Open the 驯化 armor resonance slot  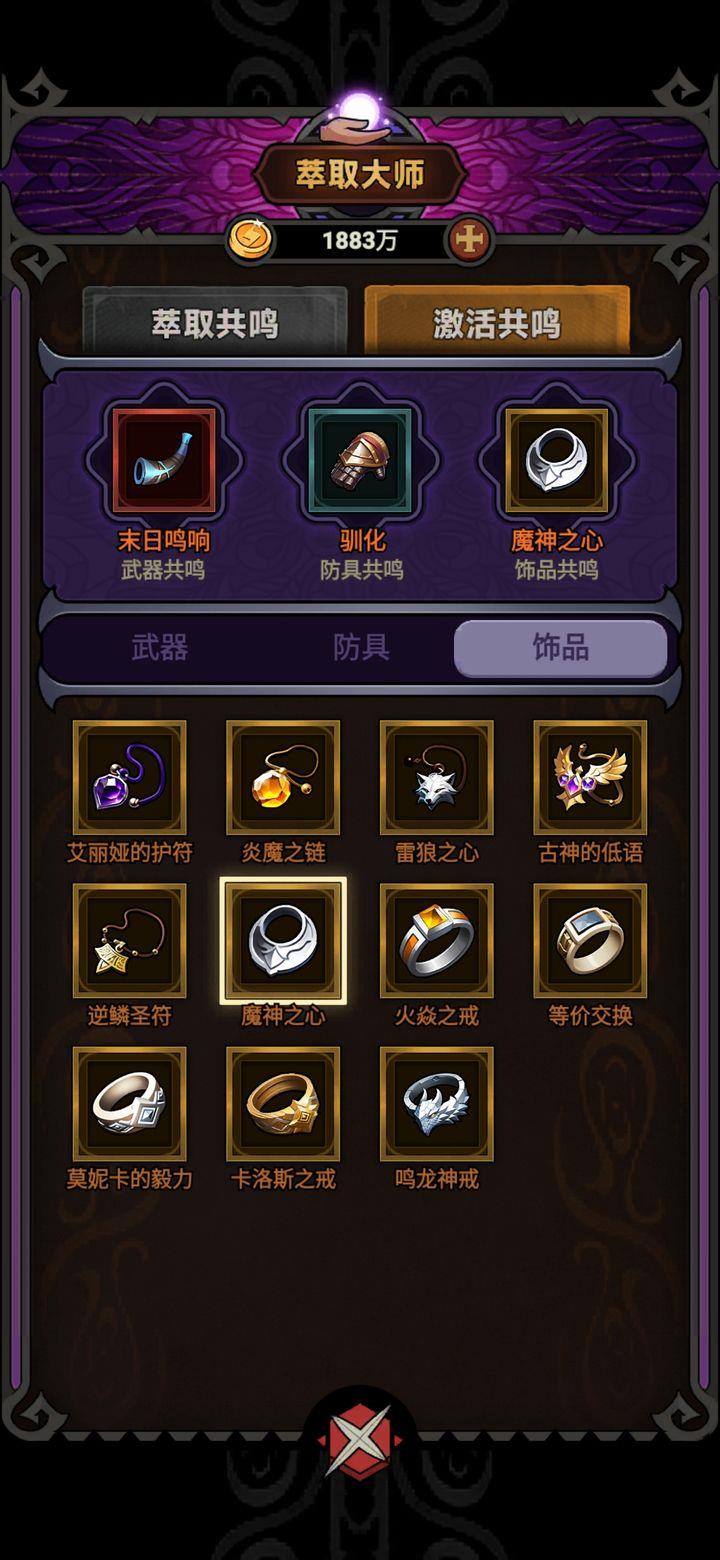point(361,461)
